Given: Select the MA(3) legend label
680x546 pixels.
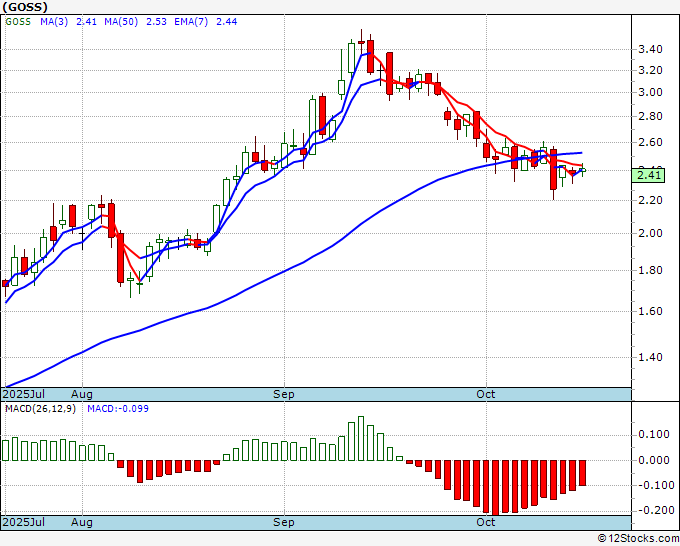Looking at the screenshot, I should click(x=54, y=22).
